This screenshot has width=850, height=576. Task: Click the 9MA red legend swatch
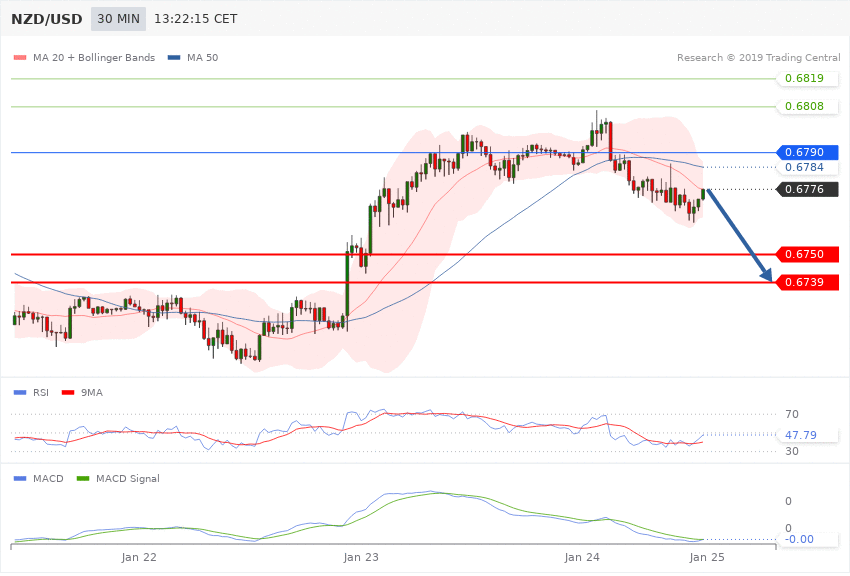click(x=68, y=393)
